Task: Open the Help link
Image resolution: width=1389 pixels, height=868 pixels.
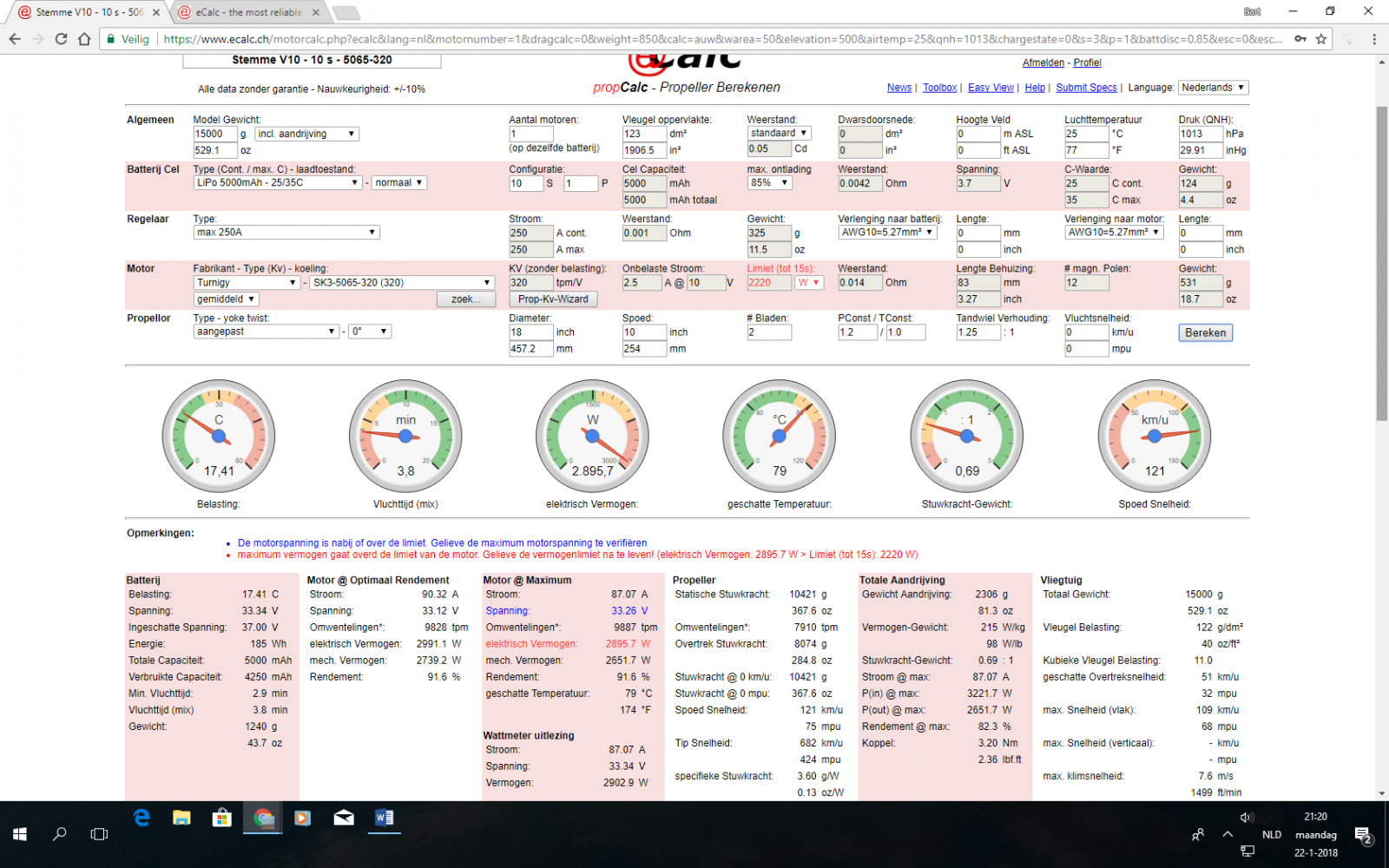Action: 1035,88
